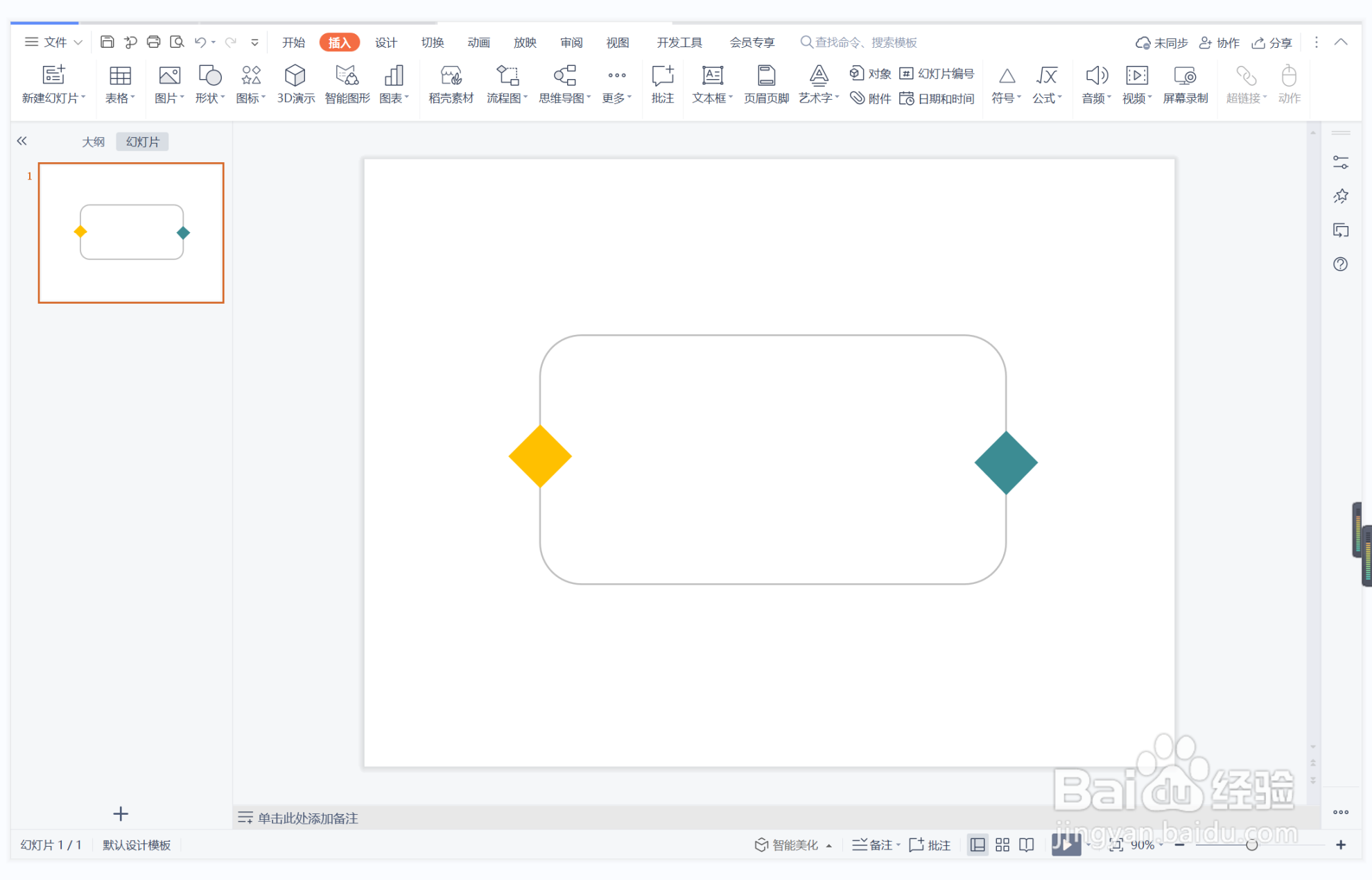Switch to slide sorter grid view
This screenshot has width=1372, height=880.
pos(1002,845)
